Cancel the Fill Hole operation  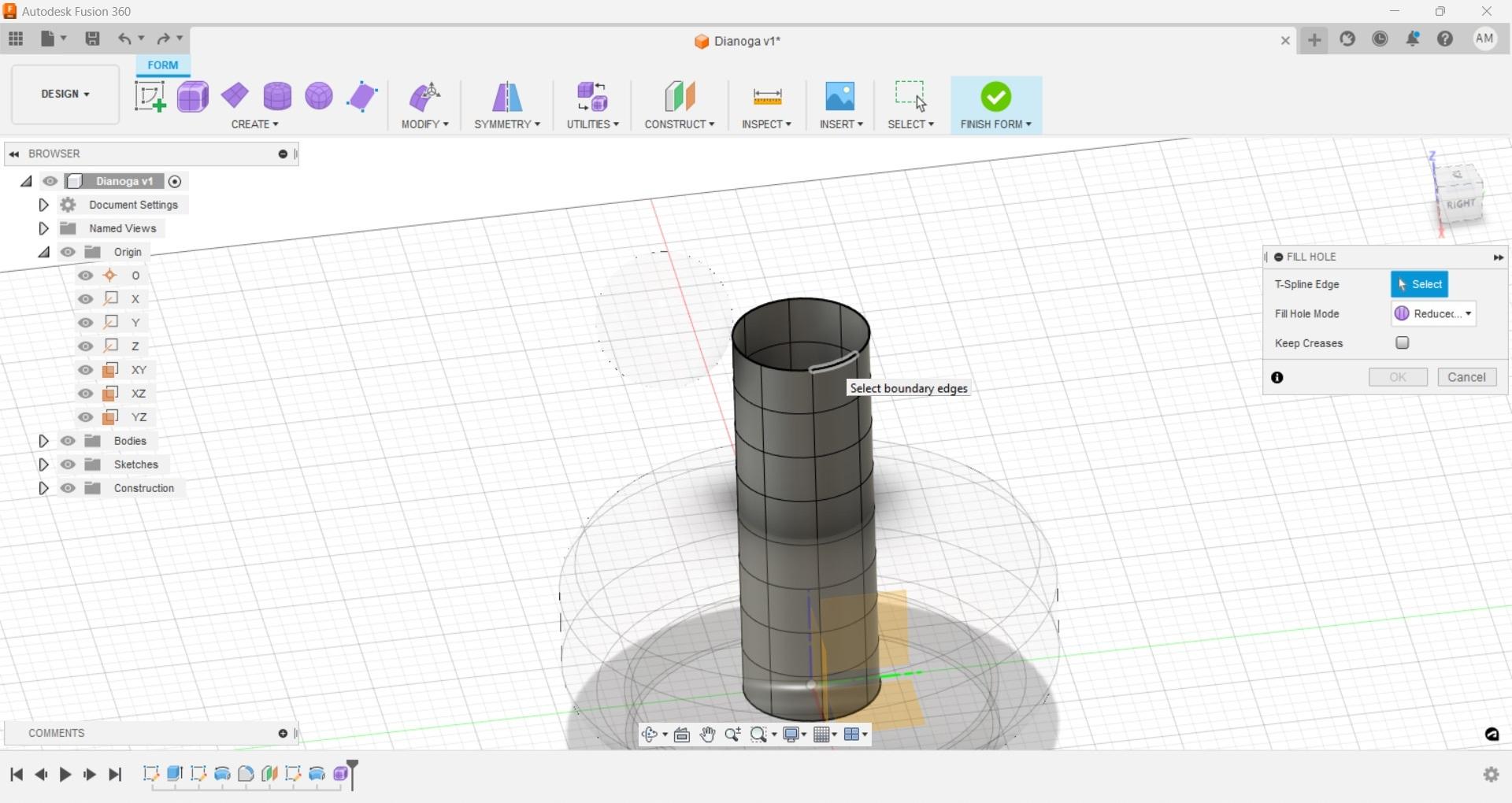(1466, 376)
